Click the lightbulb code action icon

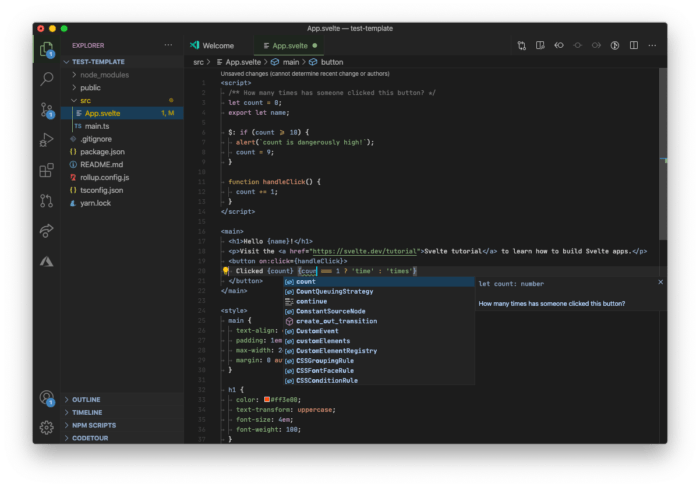point(226,271)
